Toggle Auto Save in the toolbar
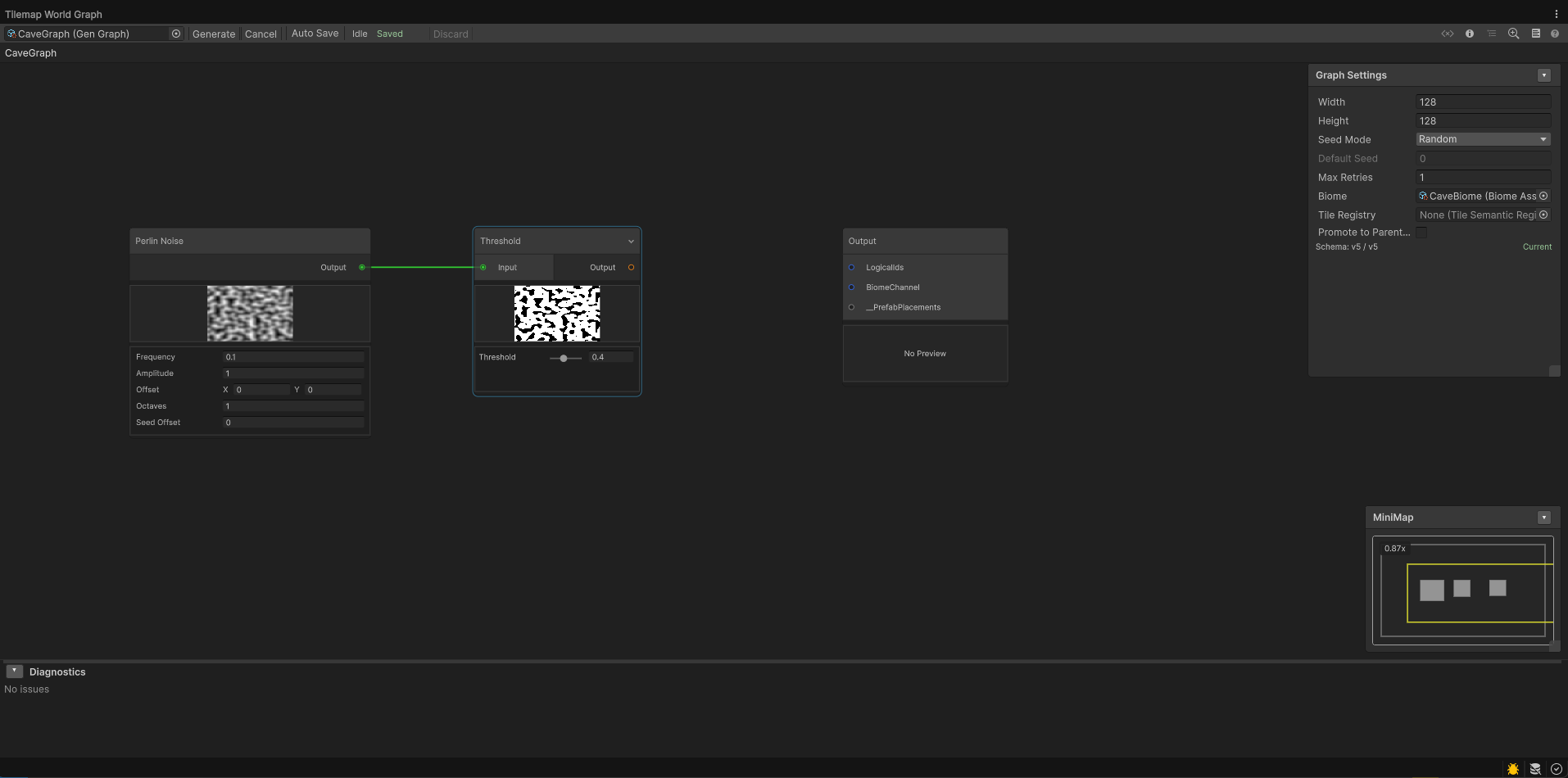Viewport: 1568px width, 778px height. click(315, 34)
